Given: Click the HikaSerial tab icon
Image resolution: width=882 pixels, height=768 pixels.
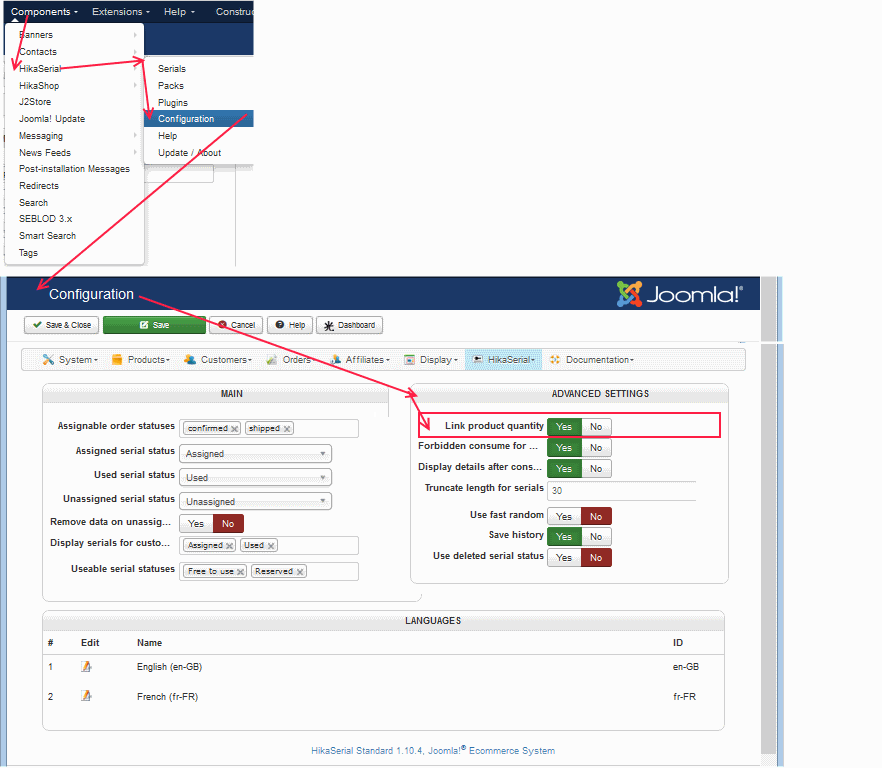Looking at the screenshot, I should [478, 360].
